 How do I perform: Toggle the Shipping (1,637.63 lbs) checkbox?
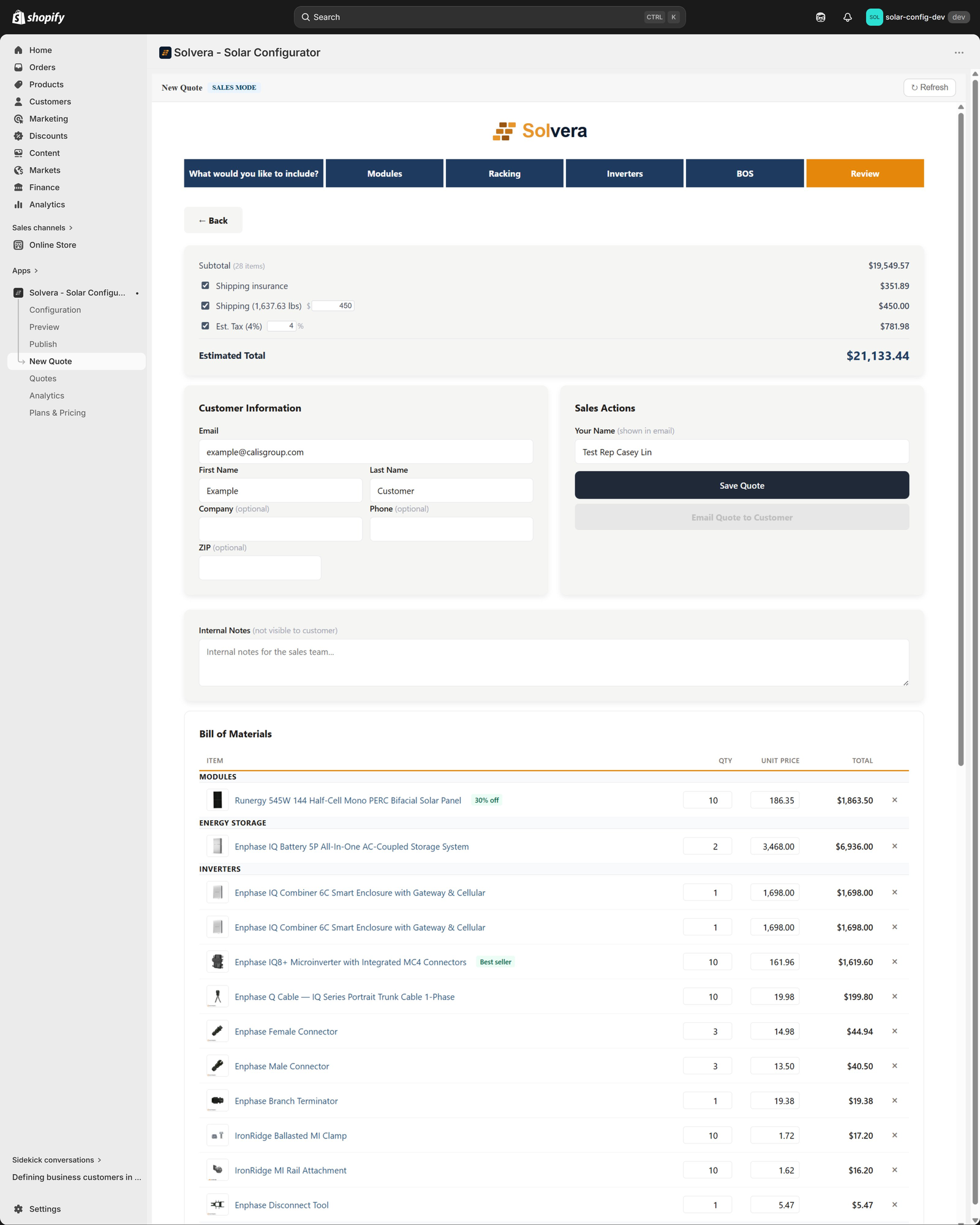(x=205, y=306)
